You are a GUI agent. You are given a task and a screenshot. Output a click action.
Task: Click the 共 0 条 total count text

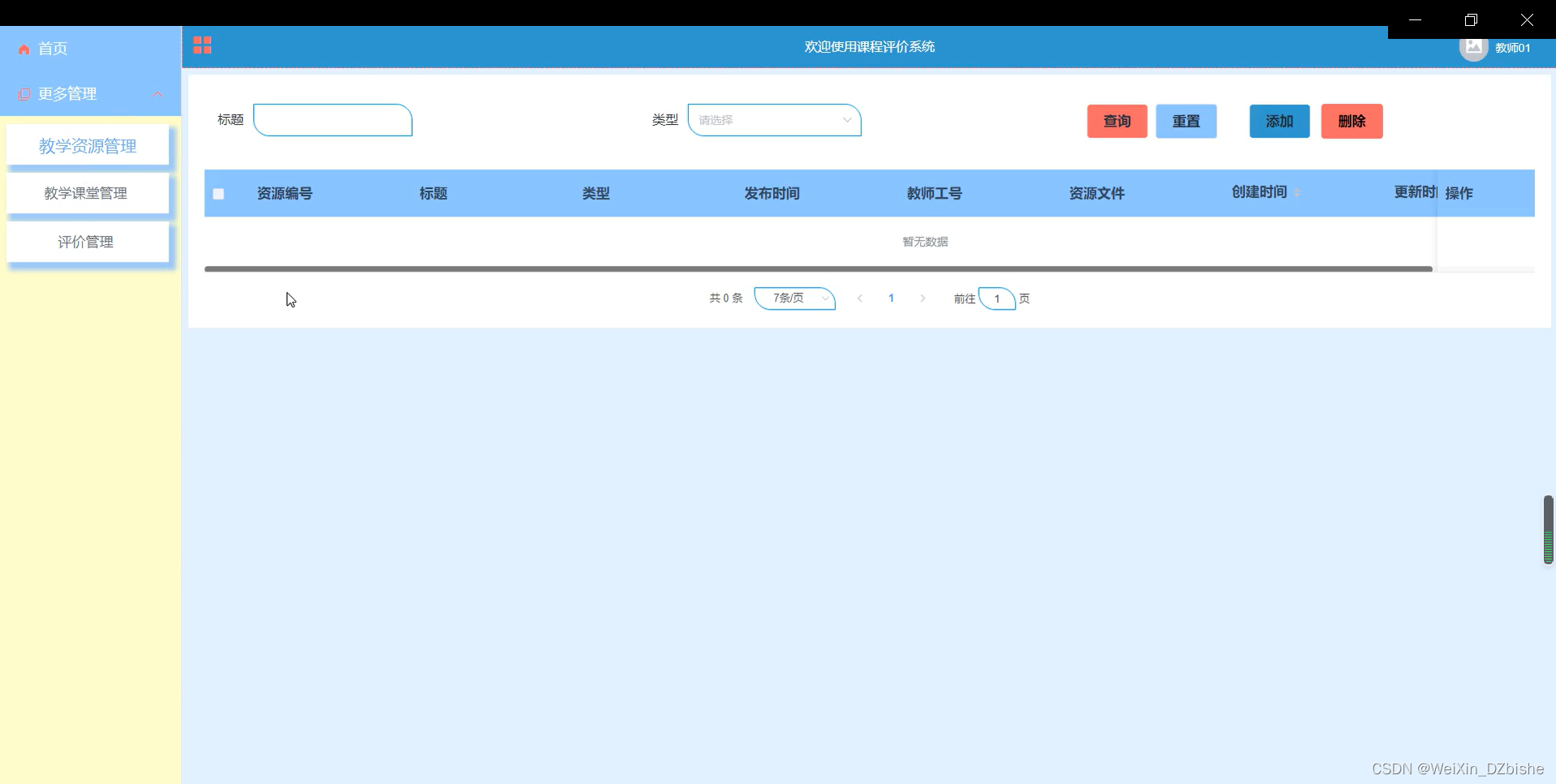[726, 298]
